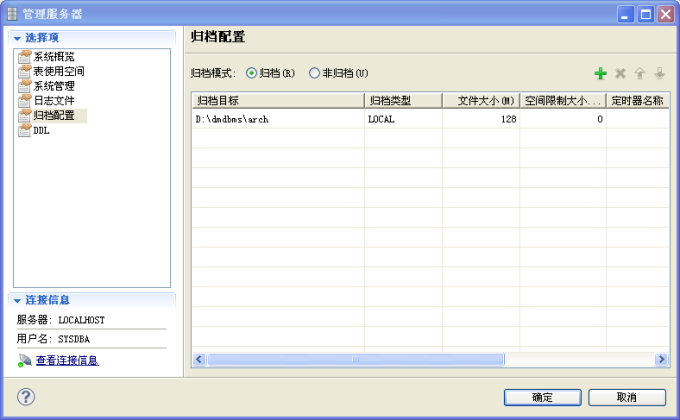
Task: Click the icon beside 归档配置
Action: click(x=25, y=115)
